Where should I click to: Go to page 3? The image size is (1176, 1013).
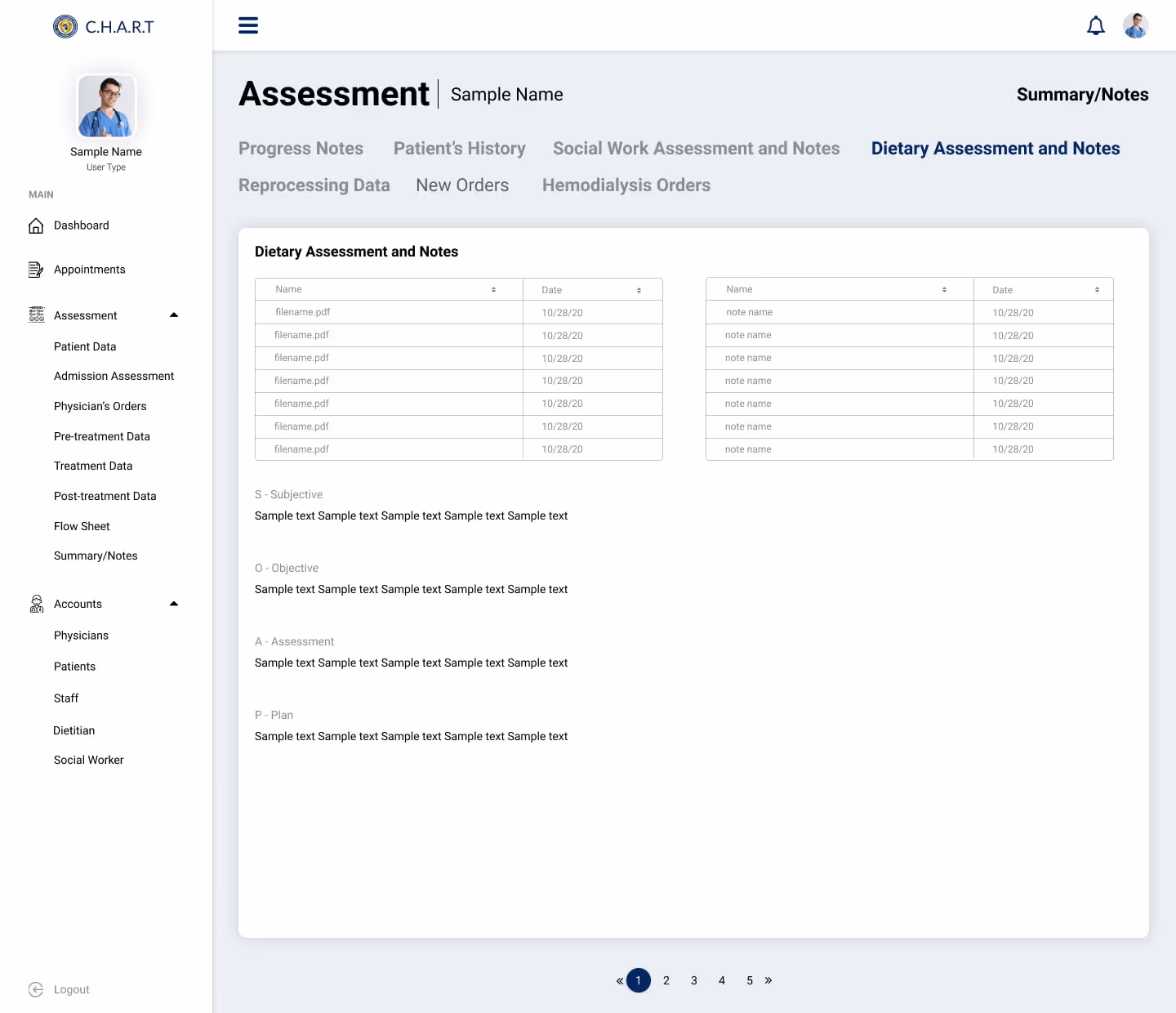[x=694, y=980]
